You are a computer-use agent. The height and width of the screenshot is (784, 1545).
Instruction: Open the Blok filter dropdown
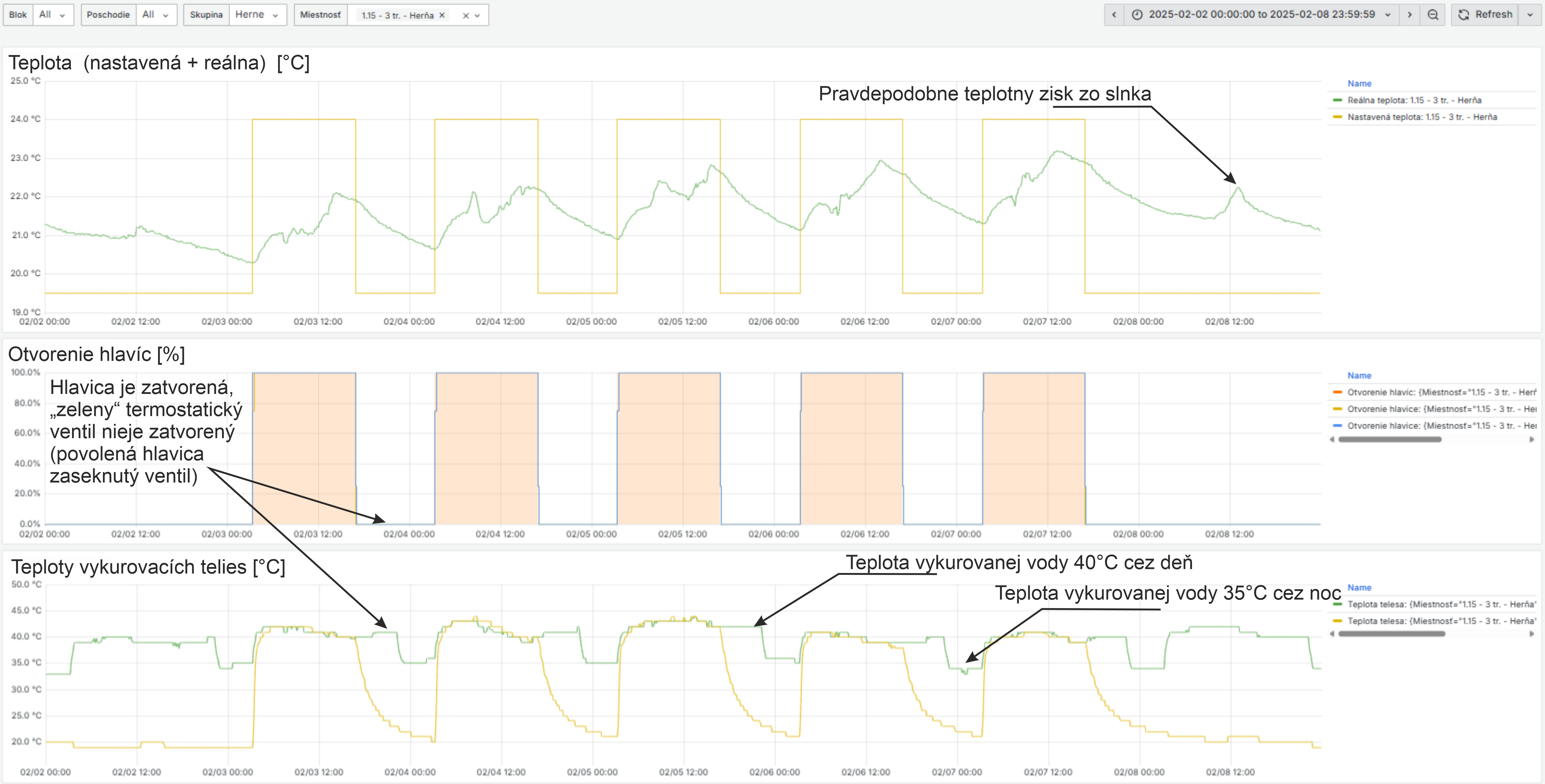[x=52, y=15]
